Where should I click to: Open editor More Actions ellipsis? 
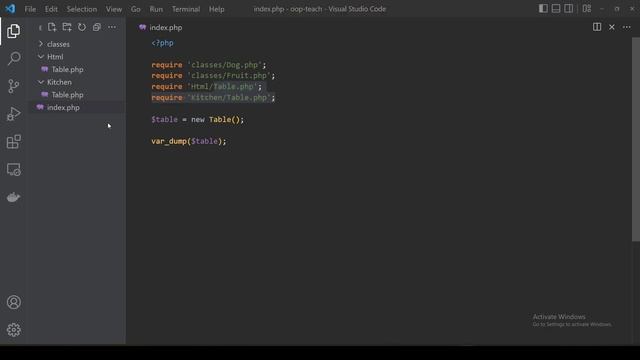pos(627,27)
